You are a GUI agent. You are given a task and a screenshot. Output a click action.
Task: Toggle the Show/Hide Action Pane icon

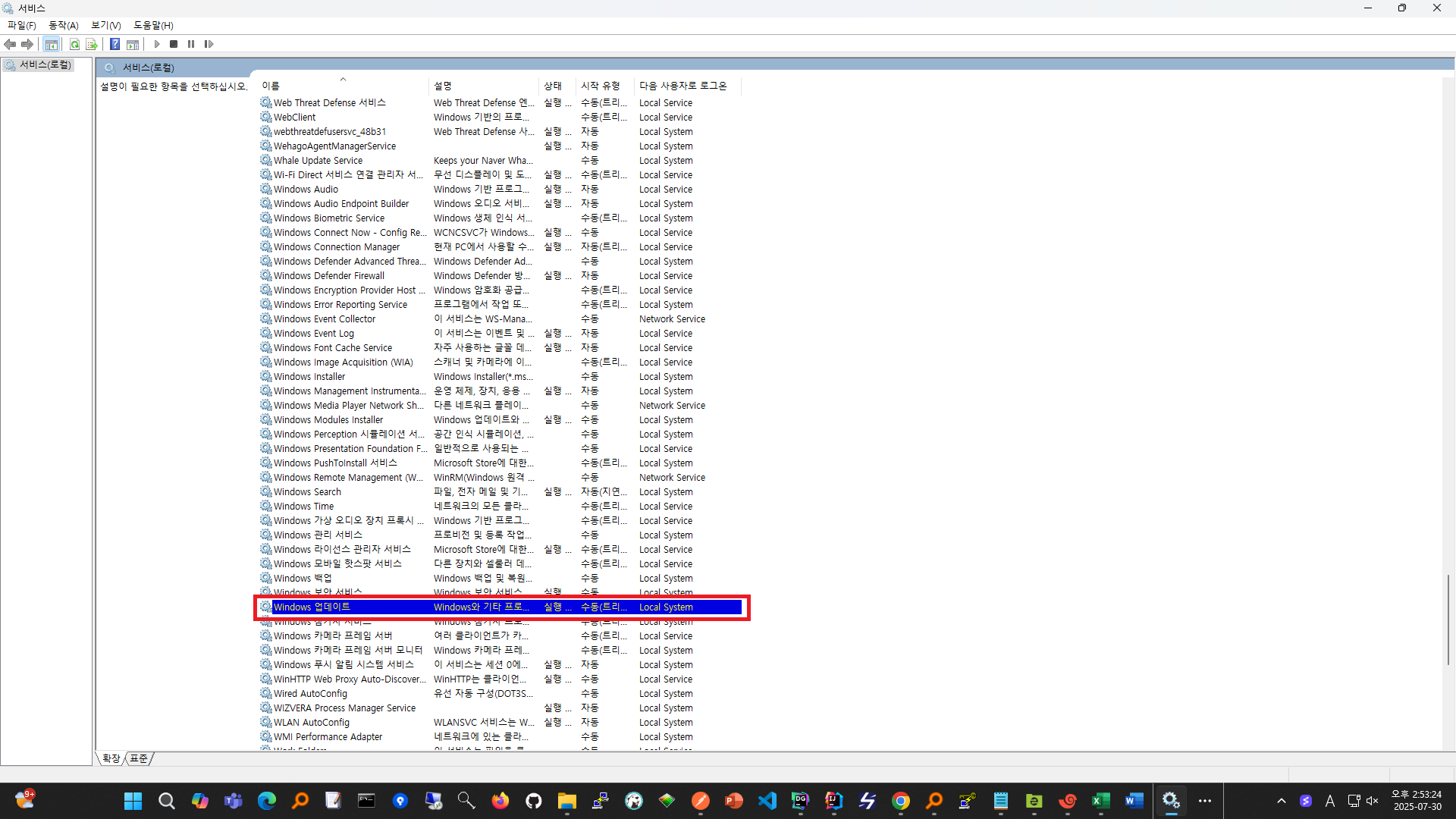(133, 44)
